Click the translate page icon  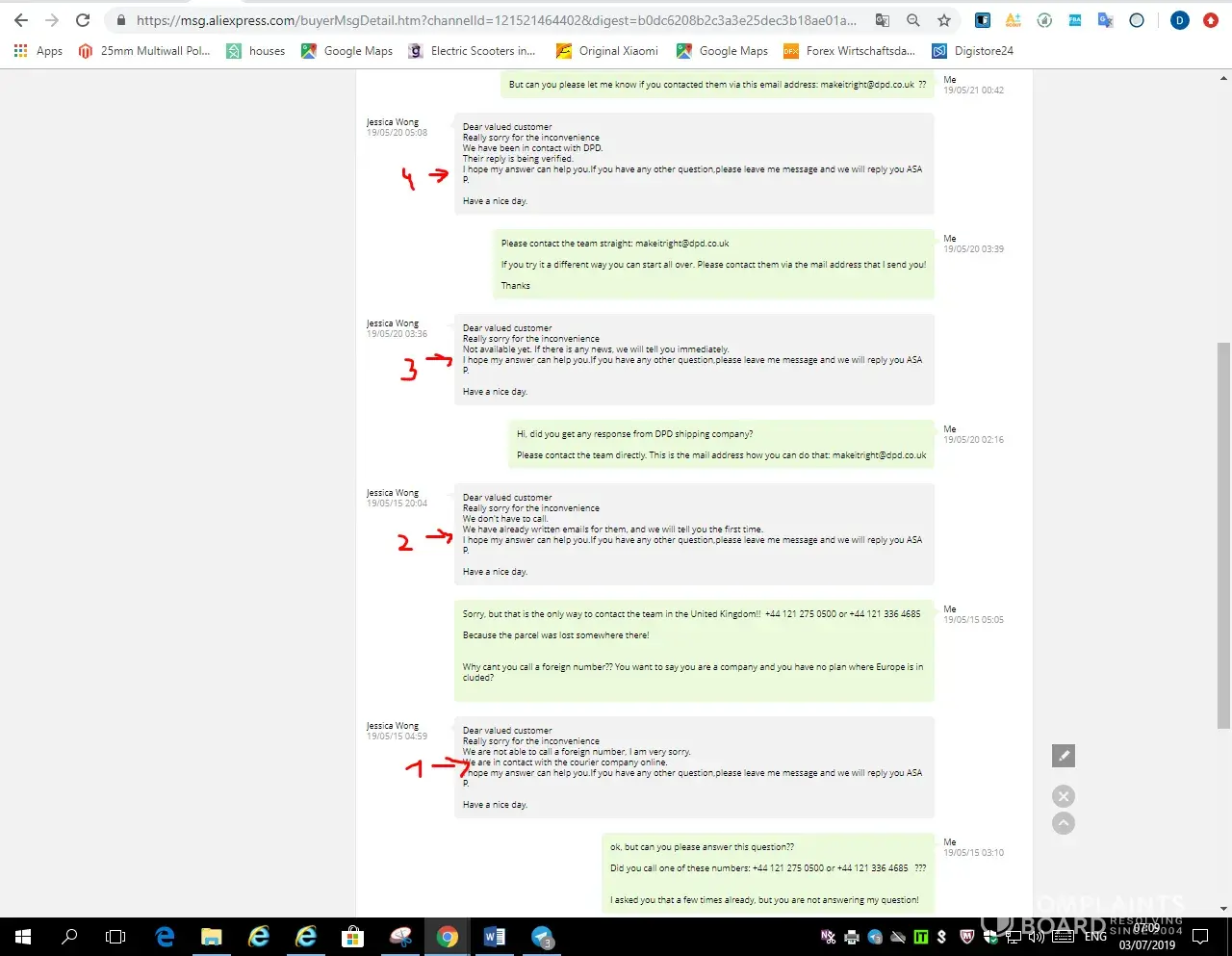[882, 20]
